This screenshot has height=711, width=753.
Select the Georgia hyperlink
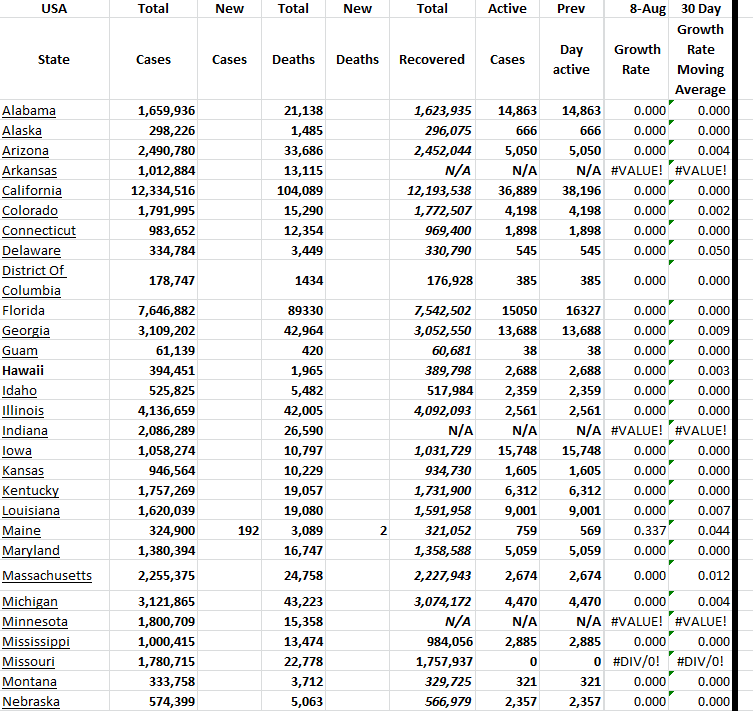click(26, 331)
